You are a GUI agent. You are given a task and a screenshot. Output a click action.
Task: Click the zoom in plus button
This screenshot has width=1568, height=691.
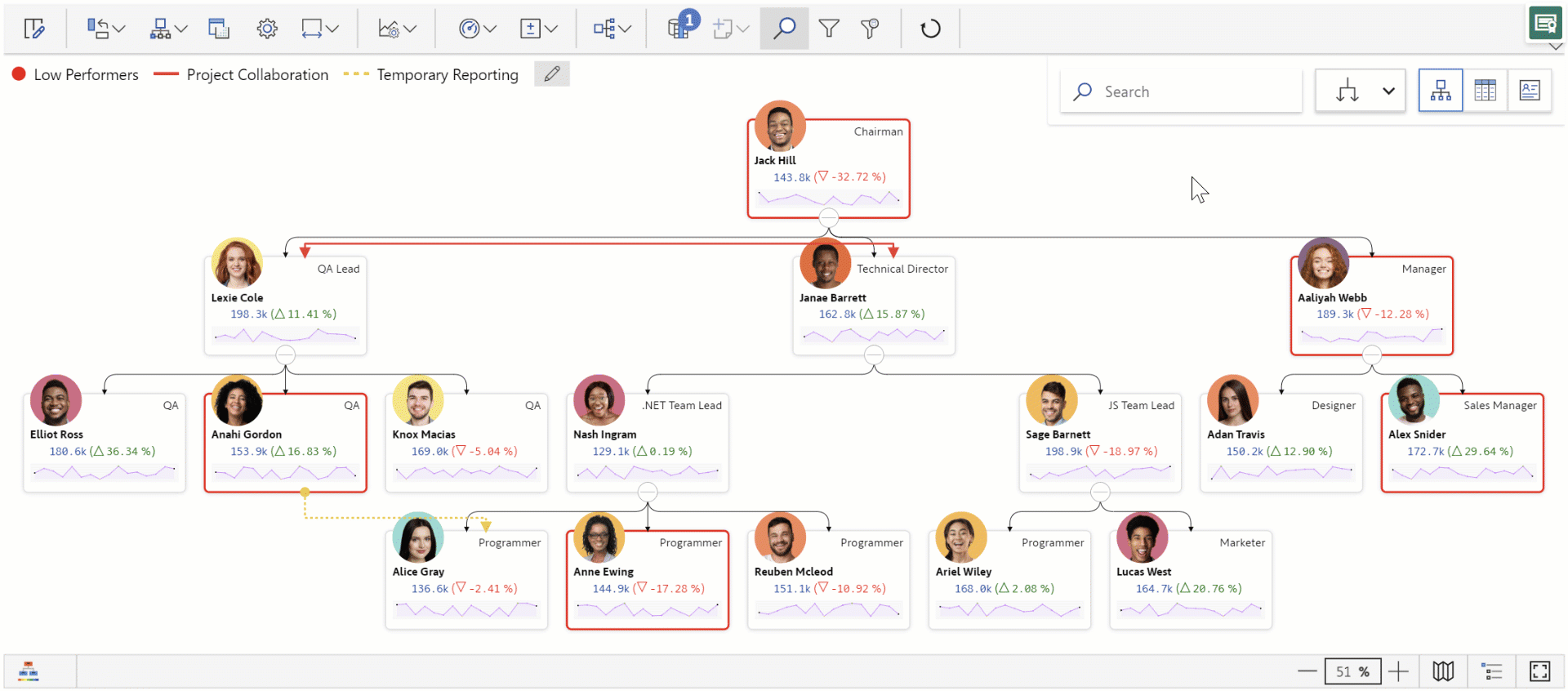[x=1398, y=671]
